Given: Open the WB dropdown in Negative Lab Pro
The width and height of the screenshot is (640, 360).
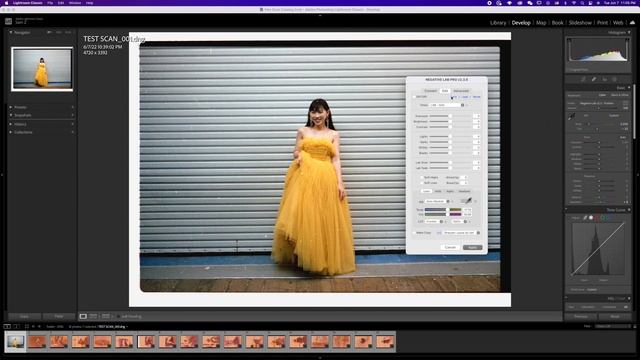Looking at the screenshot, I should pos(437,201).
